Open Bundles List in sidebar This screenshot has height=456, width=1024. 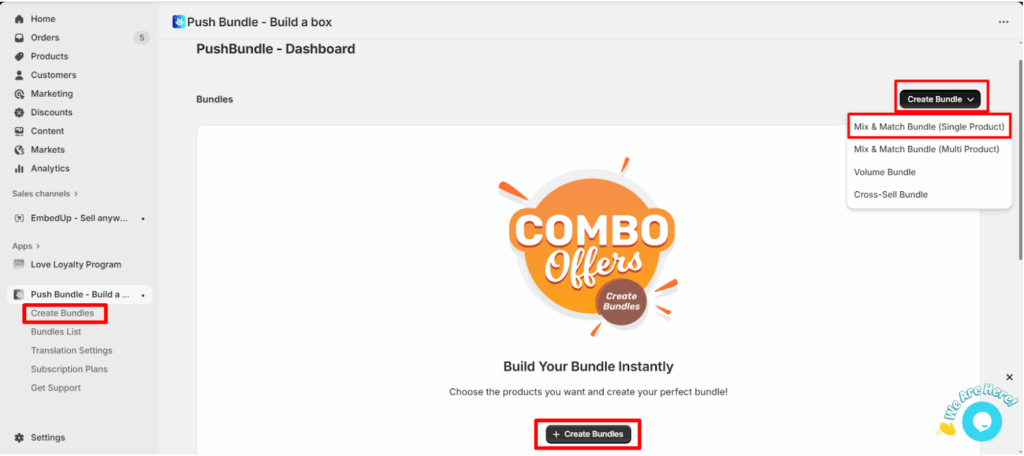(56, 332)
